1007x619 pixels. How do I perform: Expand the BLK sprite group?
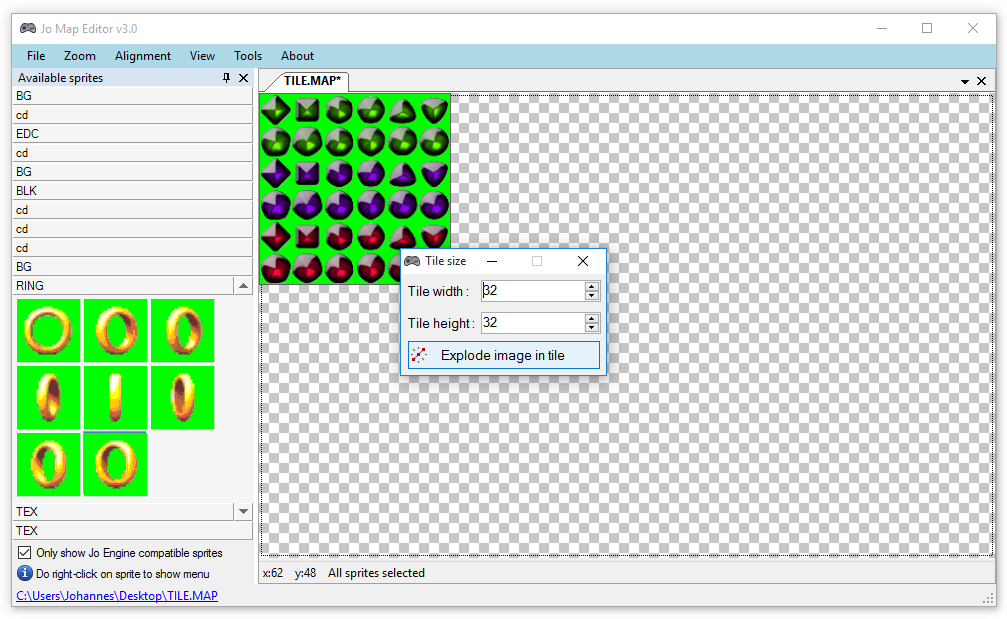point(133,191)
